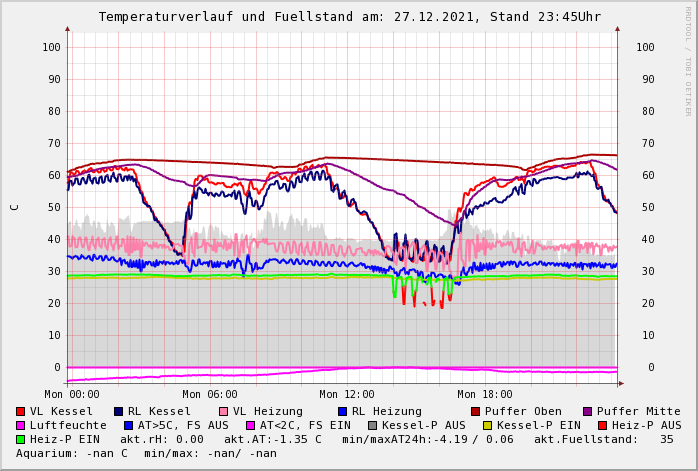The height and width of the screenshot is (471, 698).
Task: Click the red VL Kessel legend swatch
Action: [x=21, y=411]
